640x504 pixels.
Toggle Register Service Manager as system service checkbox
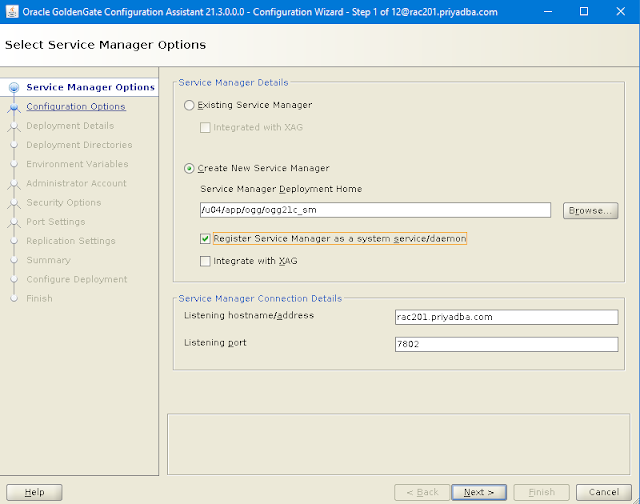(x=205, y=239)
